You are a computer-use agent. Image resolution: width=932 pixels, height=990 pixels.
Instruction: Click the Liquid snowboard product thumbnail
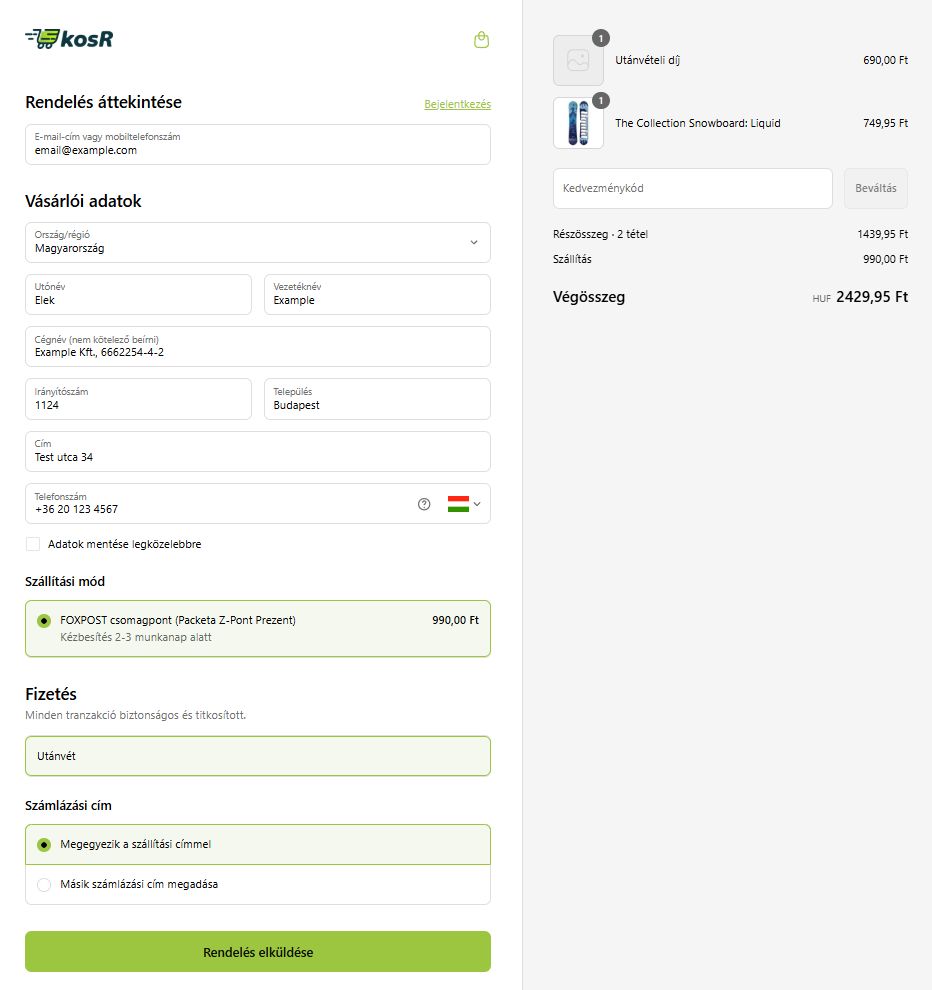pyautogui.click(x=578, y=123)
